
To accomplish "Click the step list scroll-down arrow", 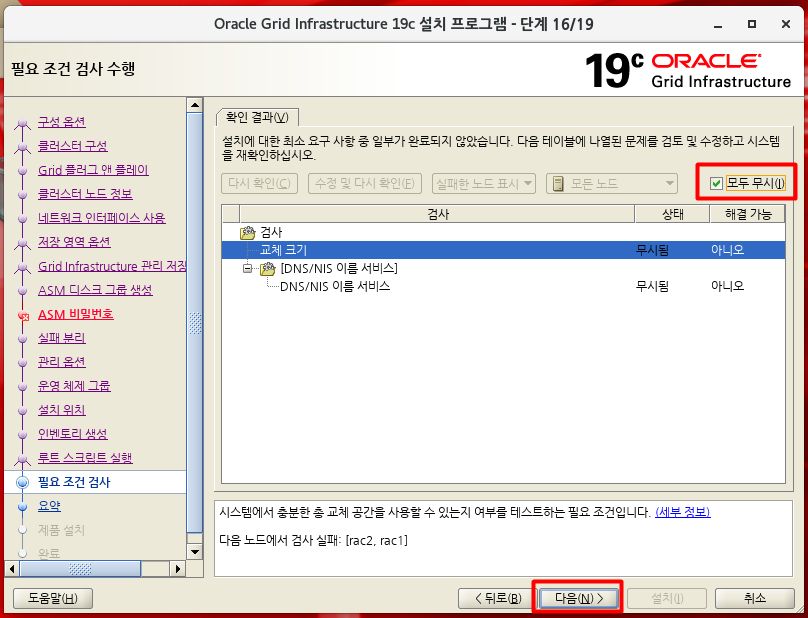I will [x=195, y=552].
